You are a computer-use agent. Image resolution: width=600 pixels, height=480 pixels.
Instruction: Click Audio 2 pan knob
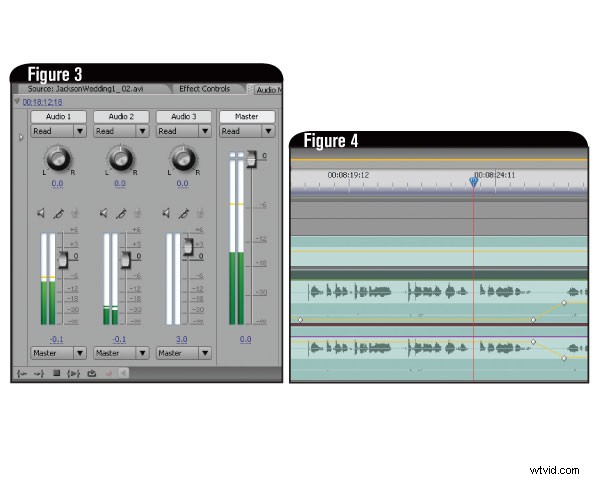coord(121,158)
